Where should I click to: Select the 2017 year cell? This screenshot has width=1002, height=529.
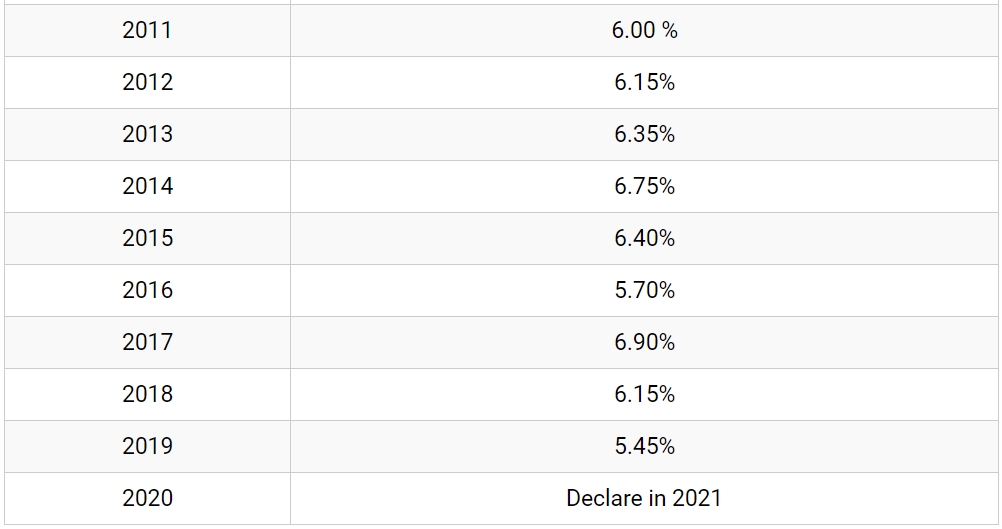[148, 342]
